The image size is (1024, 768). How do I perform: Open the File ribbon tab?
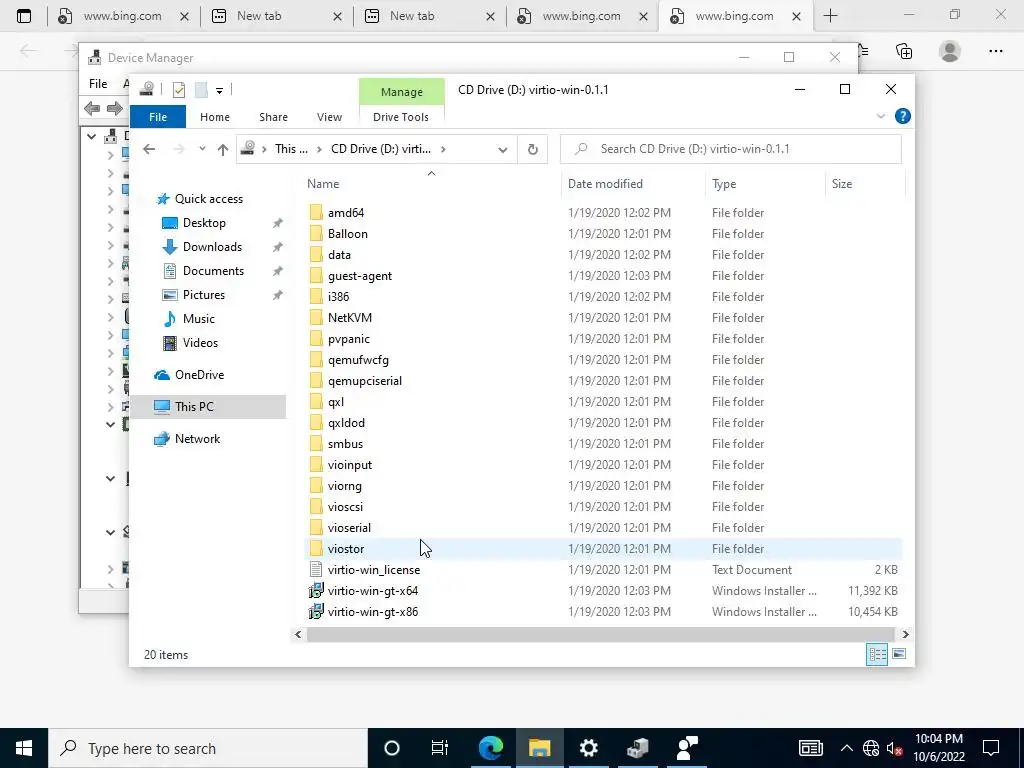(158, 117)
